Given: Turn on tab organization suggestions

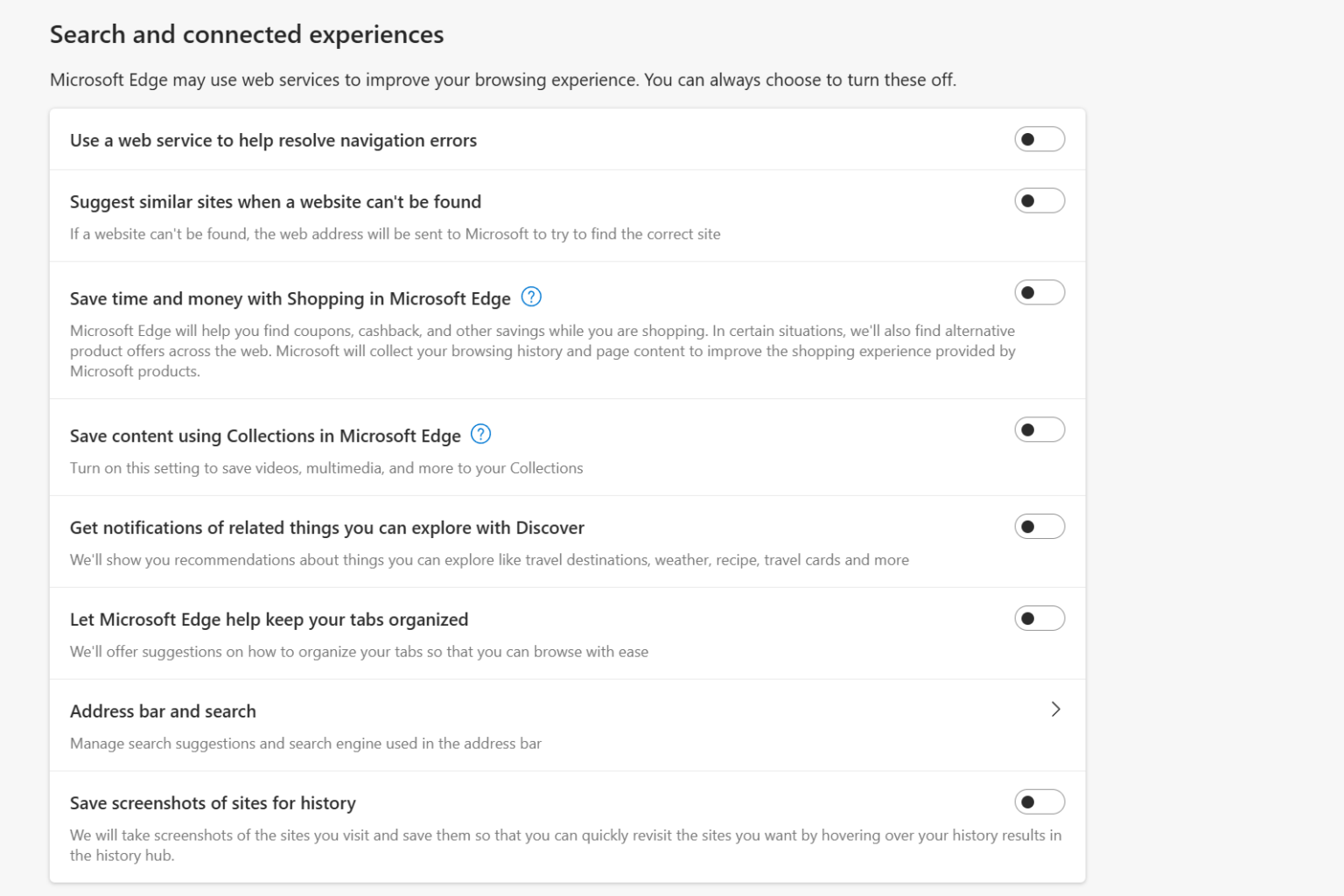Looking at the screenshot, I should [x=1039, y=618].
